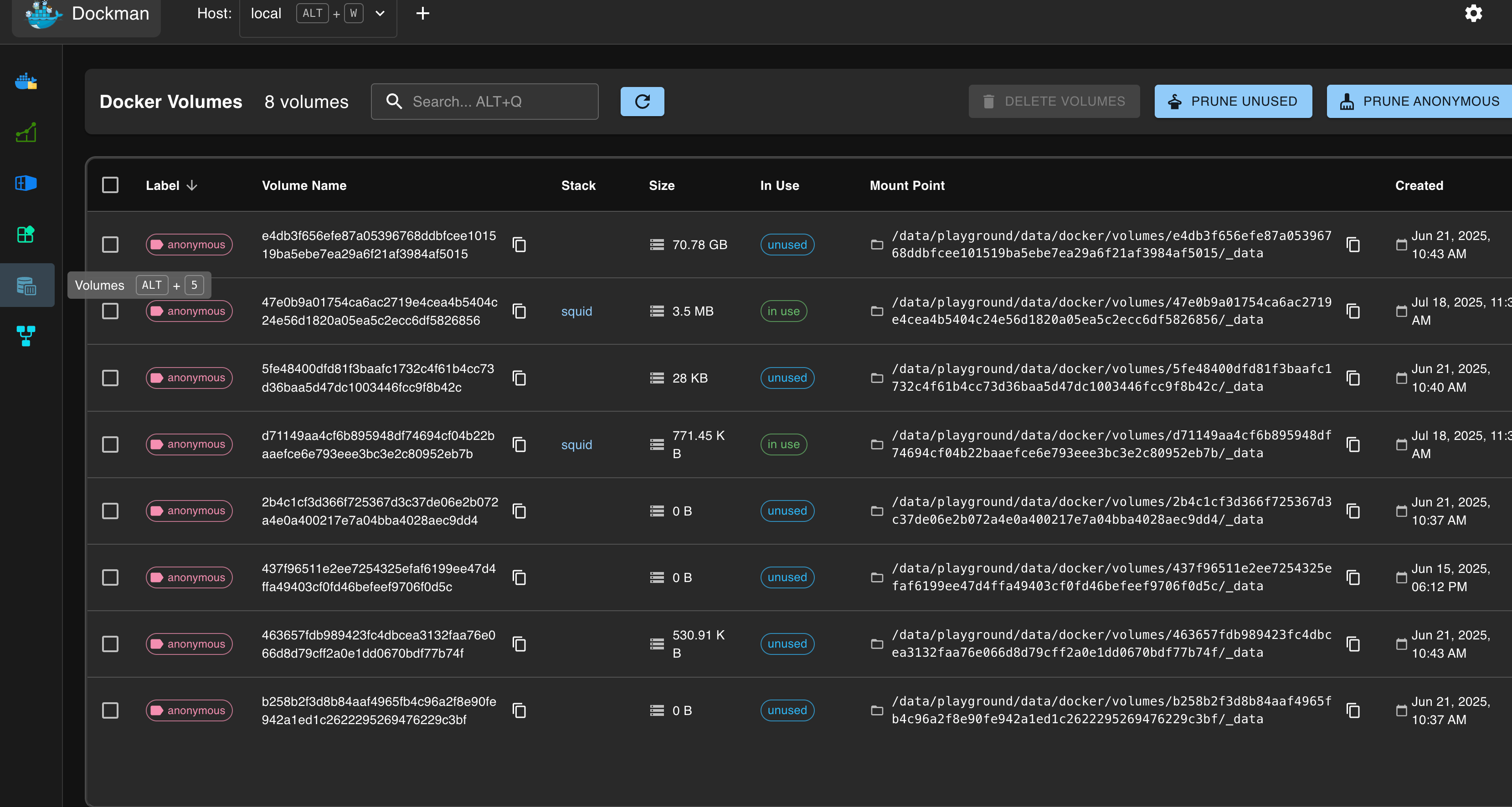Click the Prune Anonymous button
The image size is (1512, 807).
(1419, 102)
